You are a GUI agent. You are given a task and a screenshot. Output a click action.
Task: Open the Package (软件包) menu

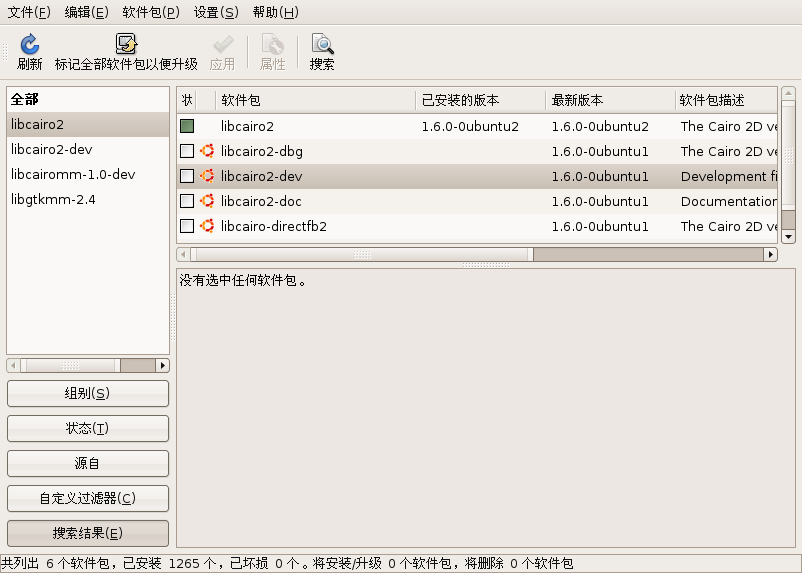(x=151, y=12)
